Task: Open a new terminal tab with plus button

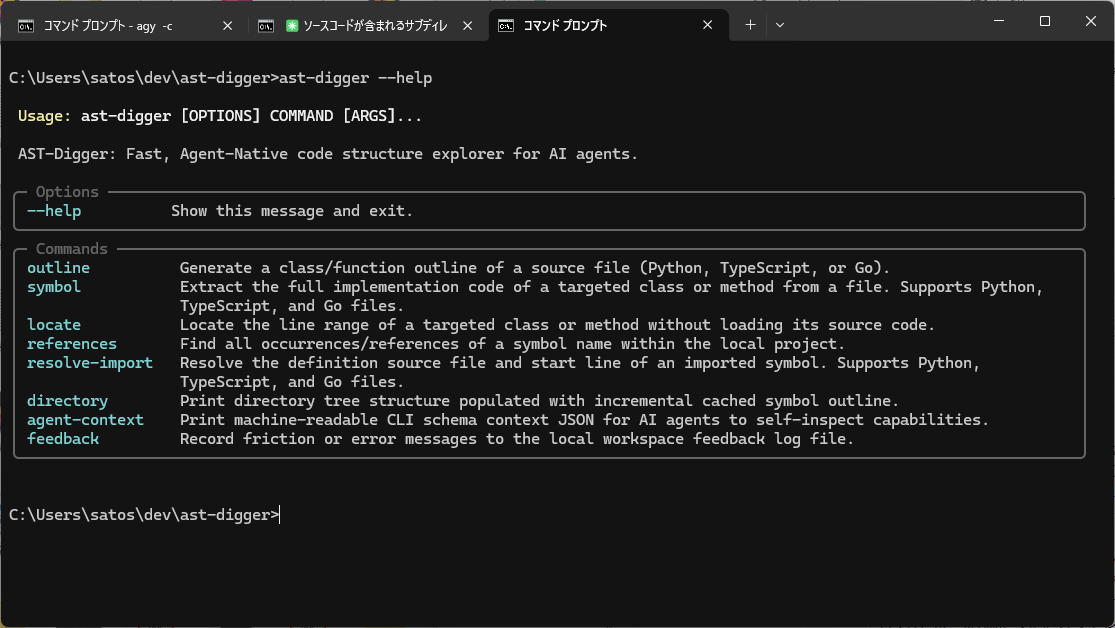Action: (750, 25)
